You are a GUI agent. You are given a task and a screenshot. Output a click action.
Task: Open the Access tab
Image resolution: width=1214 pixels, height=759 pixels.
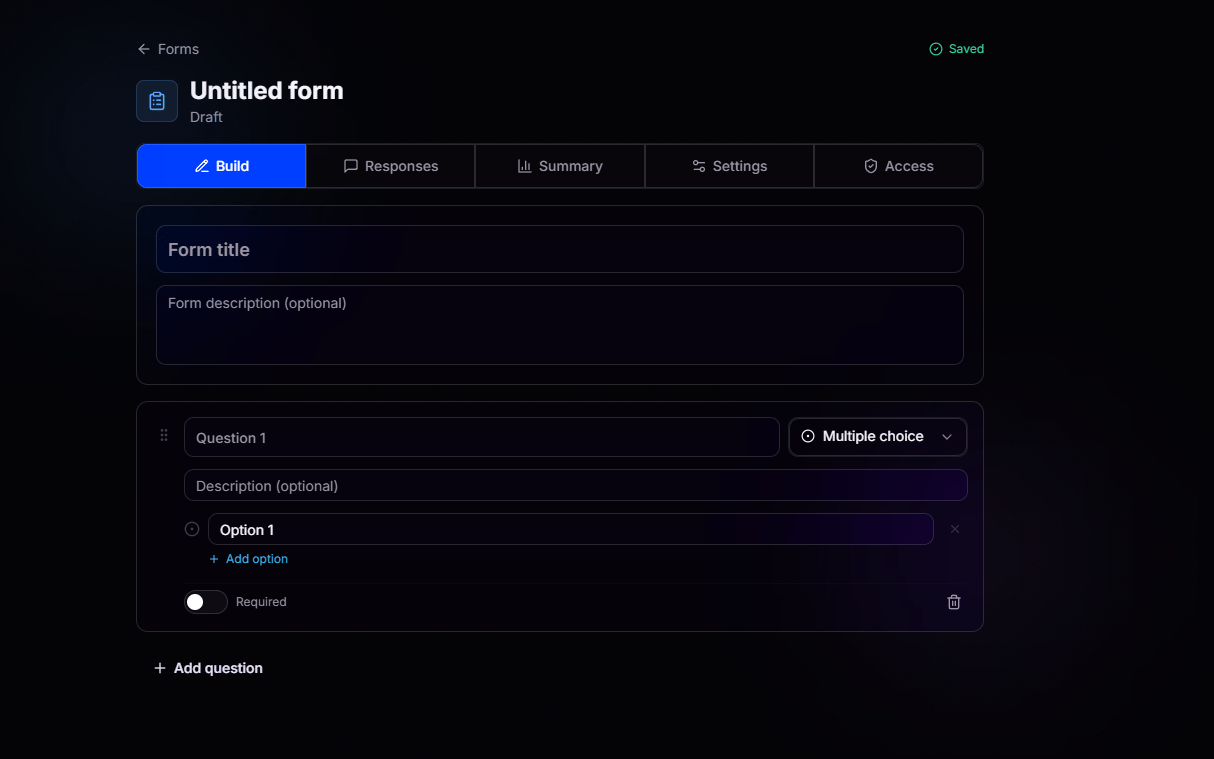[899, 166]
